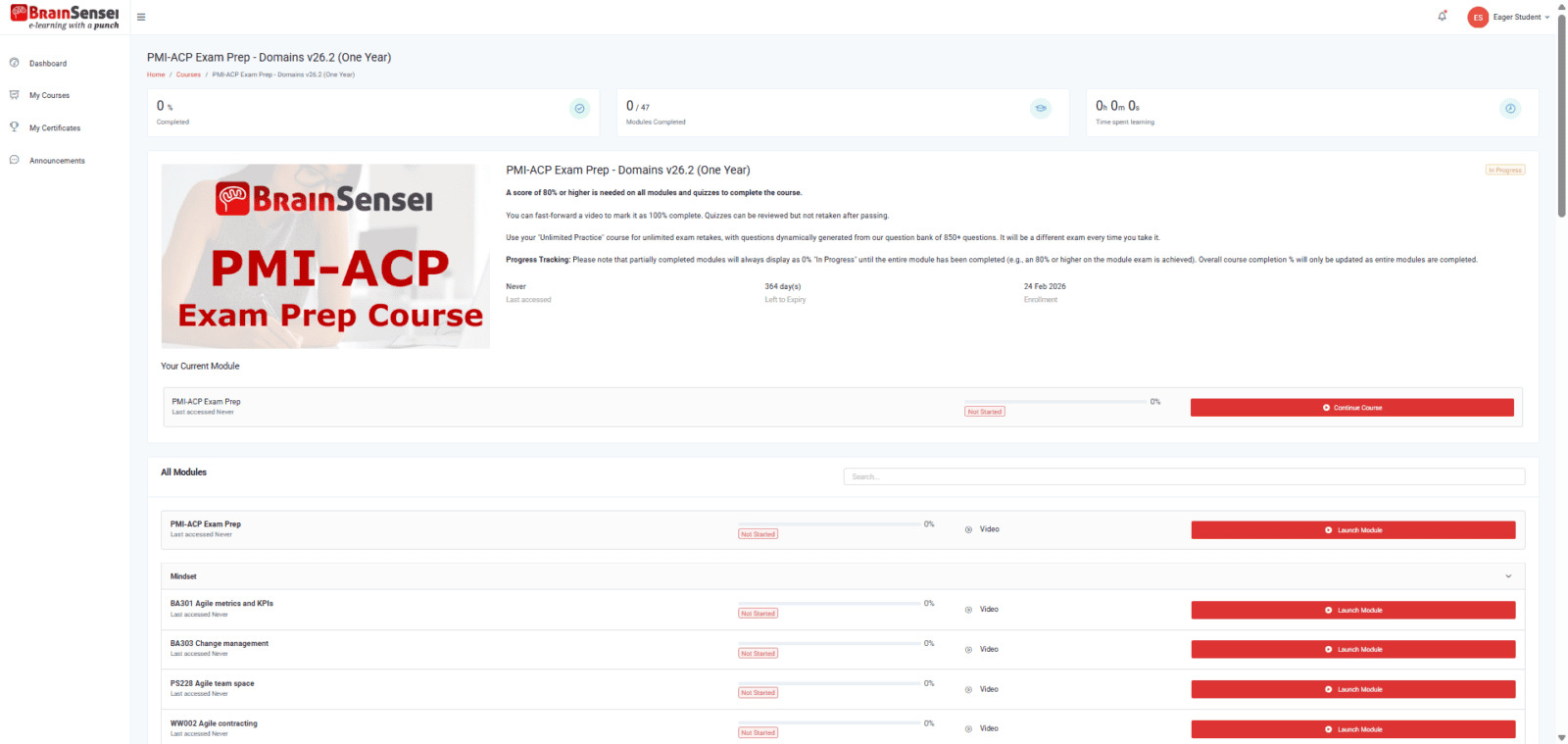The height and width of the screenshot is (744, 1568).
Task: Click the modules completed graduation cap icon
Action: click(1041, 109)
